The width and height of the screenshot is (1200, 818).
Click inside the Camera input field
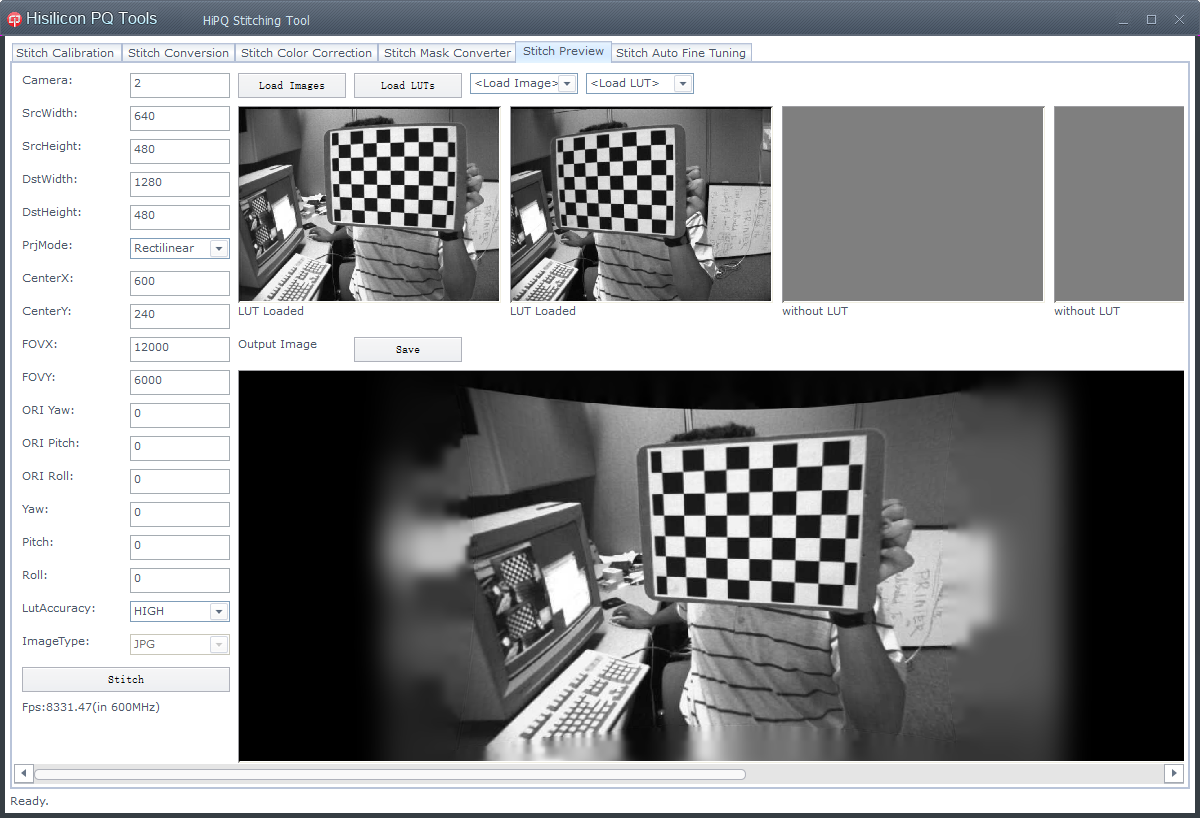[179, 85]
